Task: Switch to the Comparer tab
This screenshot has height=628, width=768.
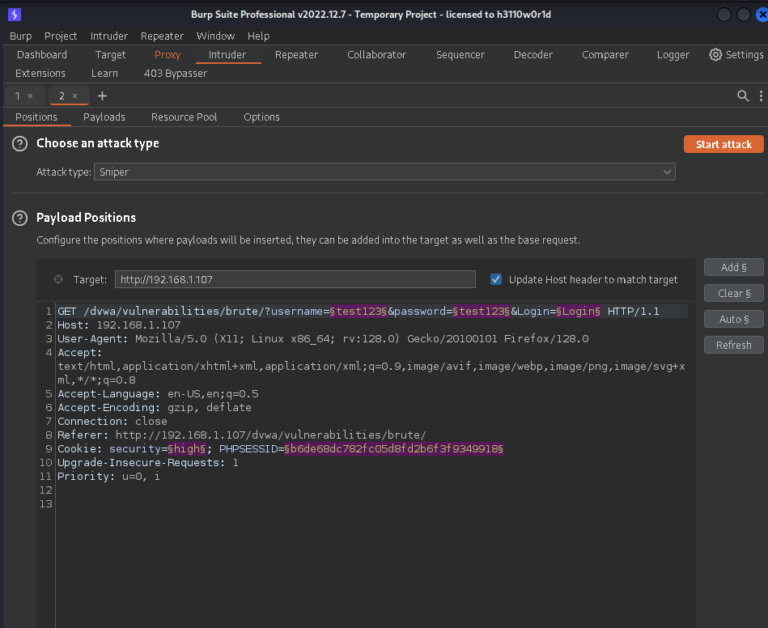Action: click(605, 55)
